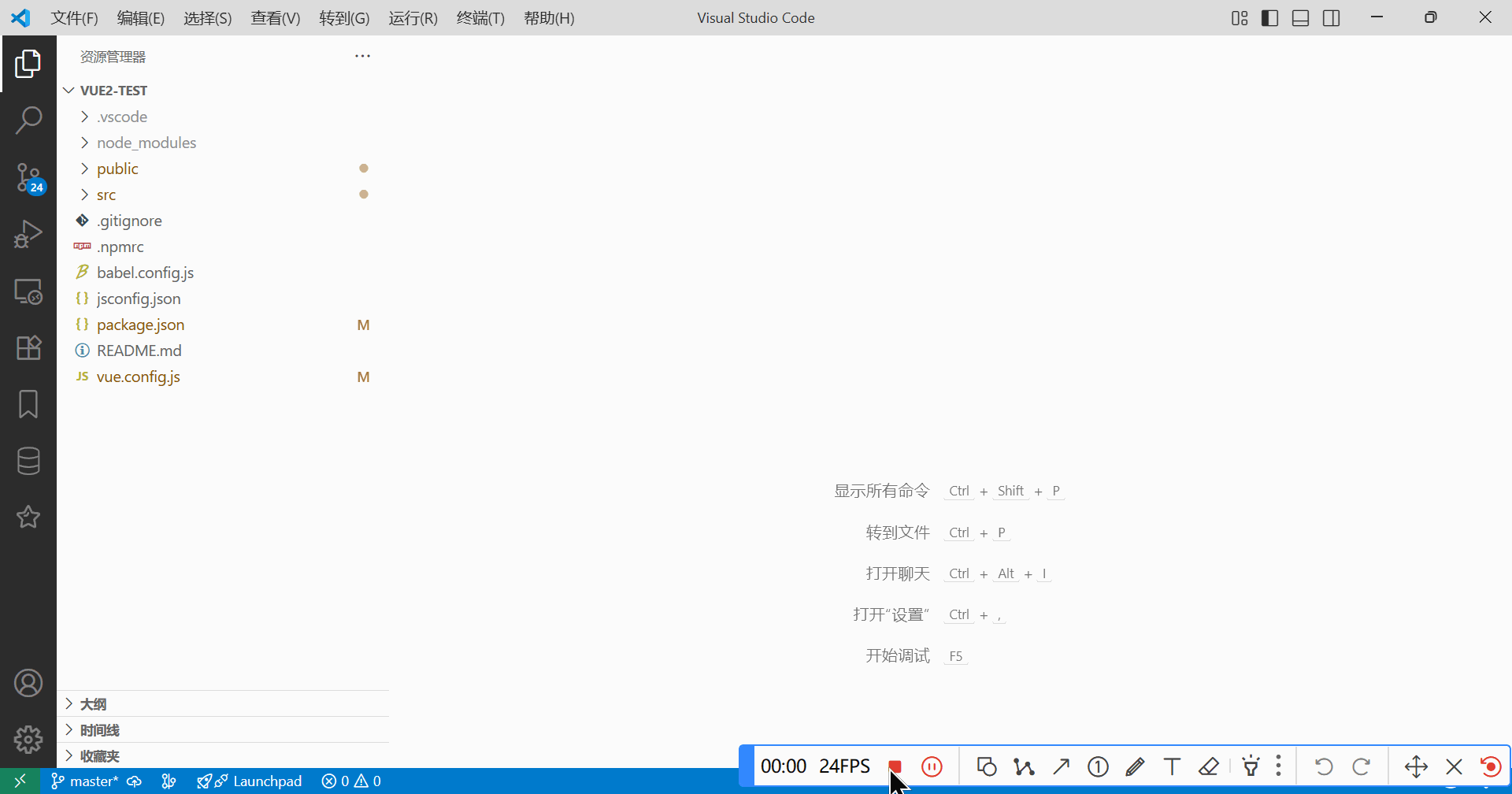This screenshot has height=794, width=1512.
Task: Select the polyline drawing tool
Action: coord(1024,766)
